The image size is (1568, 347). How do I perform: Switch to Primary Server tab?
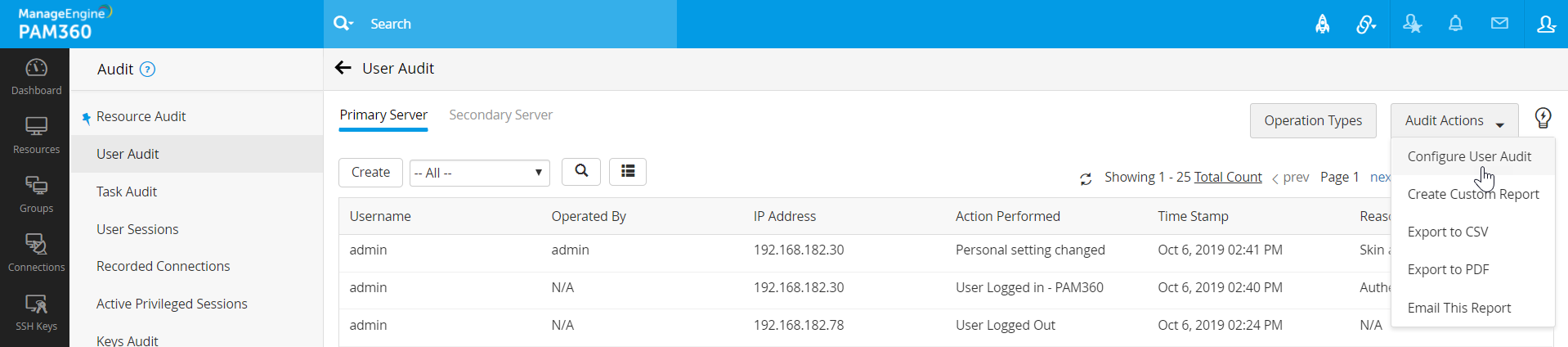coord(383,115)
